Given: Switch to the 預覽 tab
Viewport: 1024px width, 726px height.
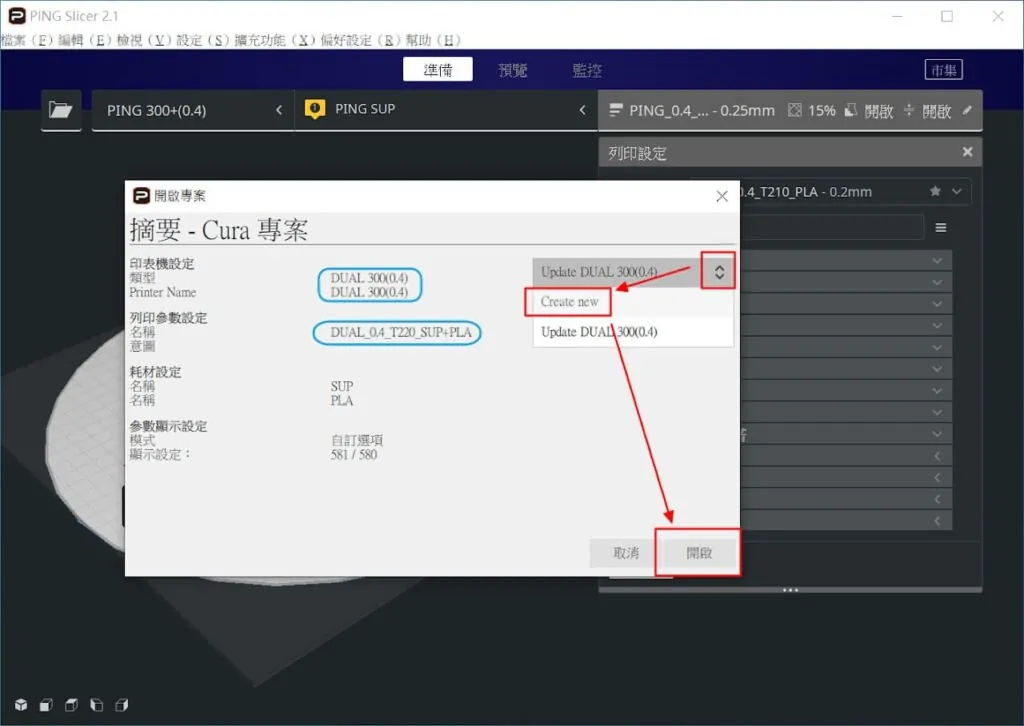Looking at the screenshot, I should [x=513, y=70].
